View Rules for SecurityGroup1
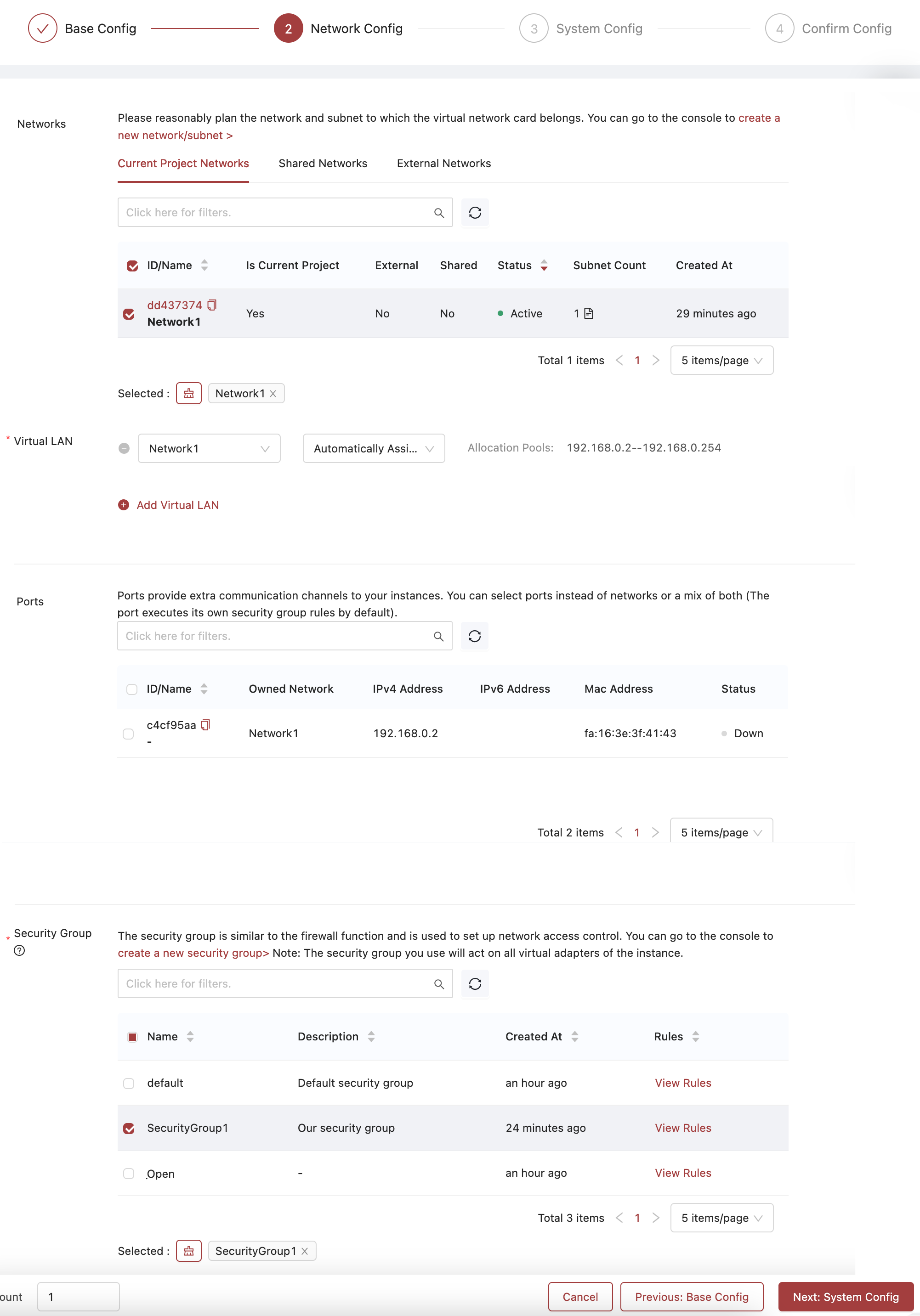This screenshot has height=1316, width=920. [682, 1127]
